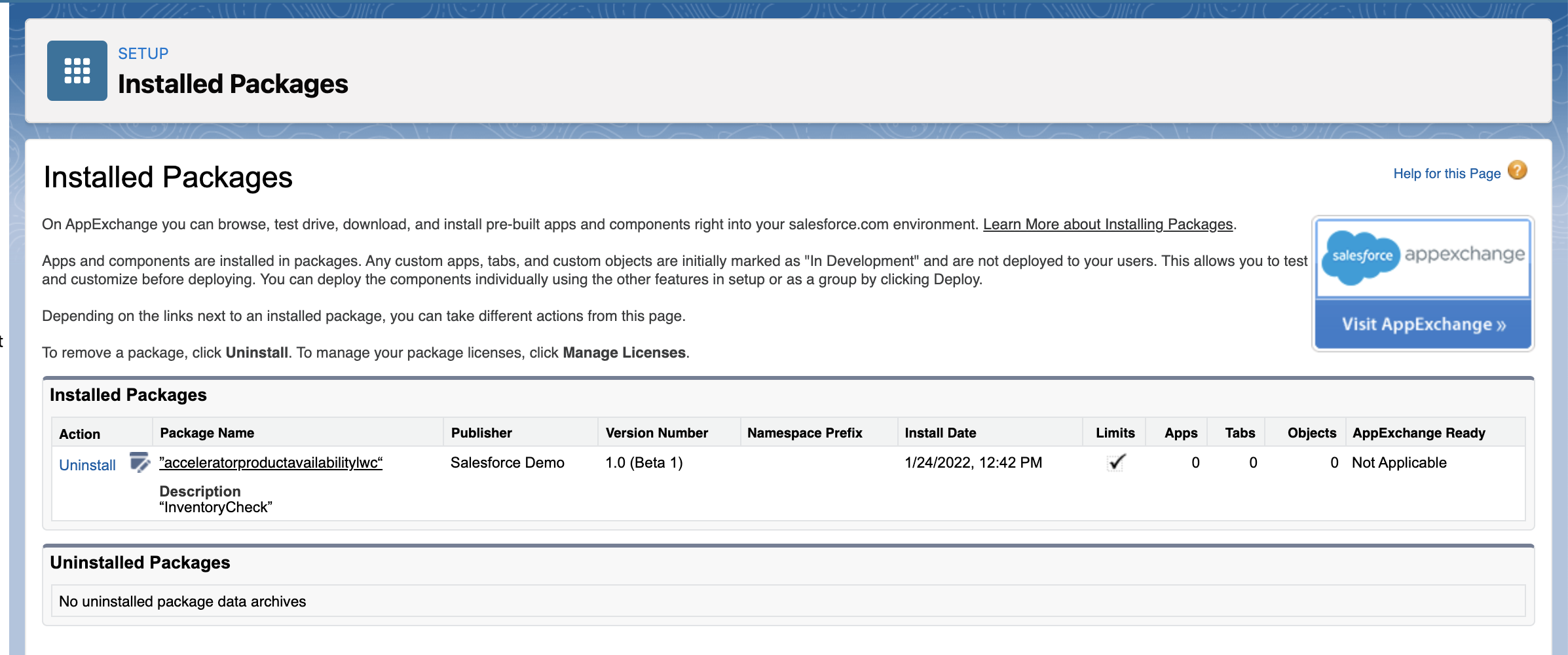Click the Limits checkmark icon
The image size is (1568, 655).
[1116, 462]
